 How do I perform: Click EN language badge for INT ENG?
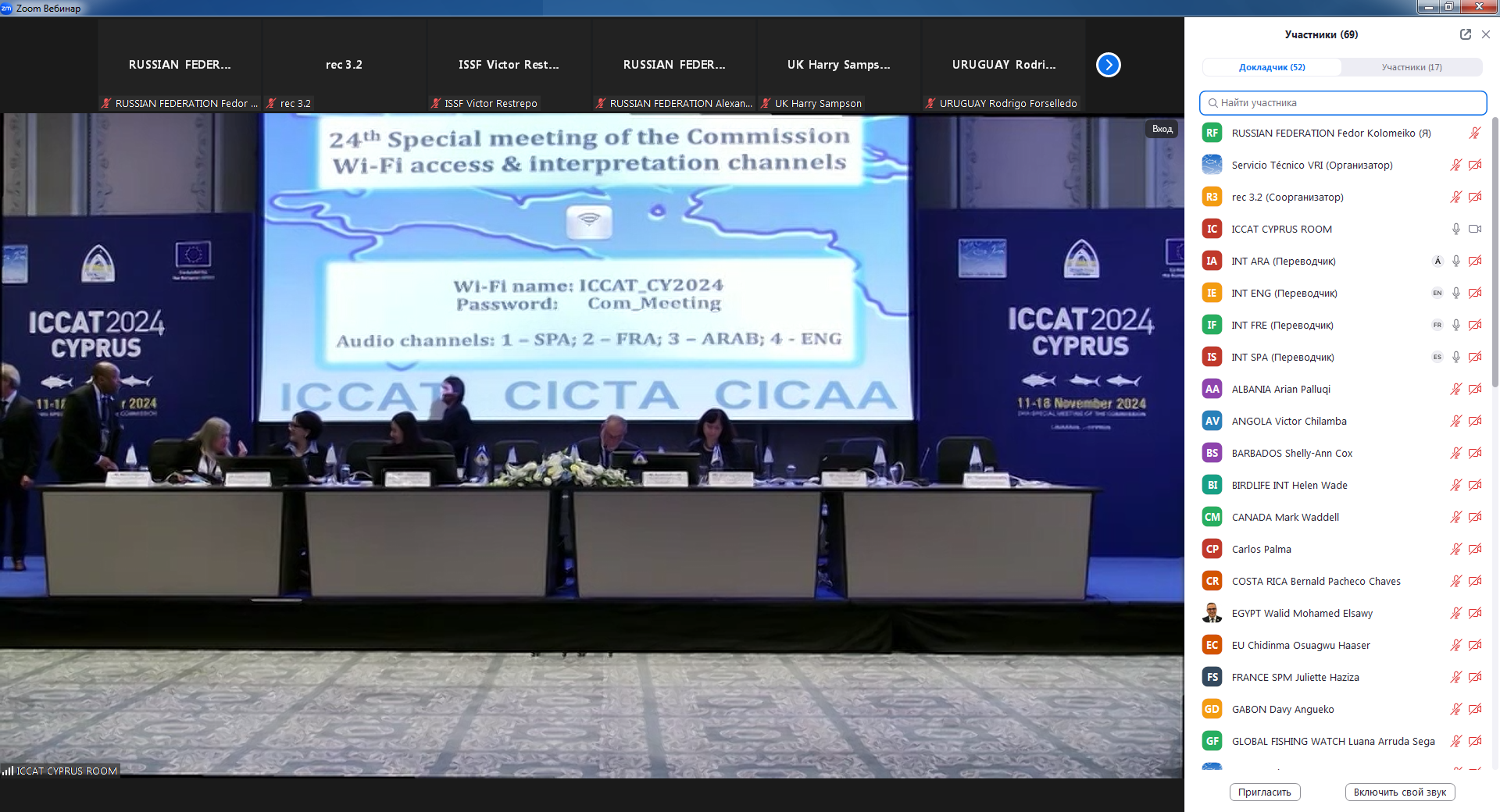coord(1437,293)
